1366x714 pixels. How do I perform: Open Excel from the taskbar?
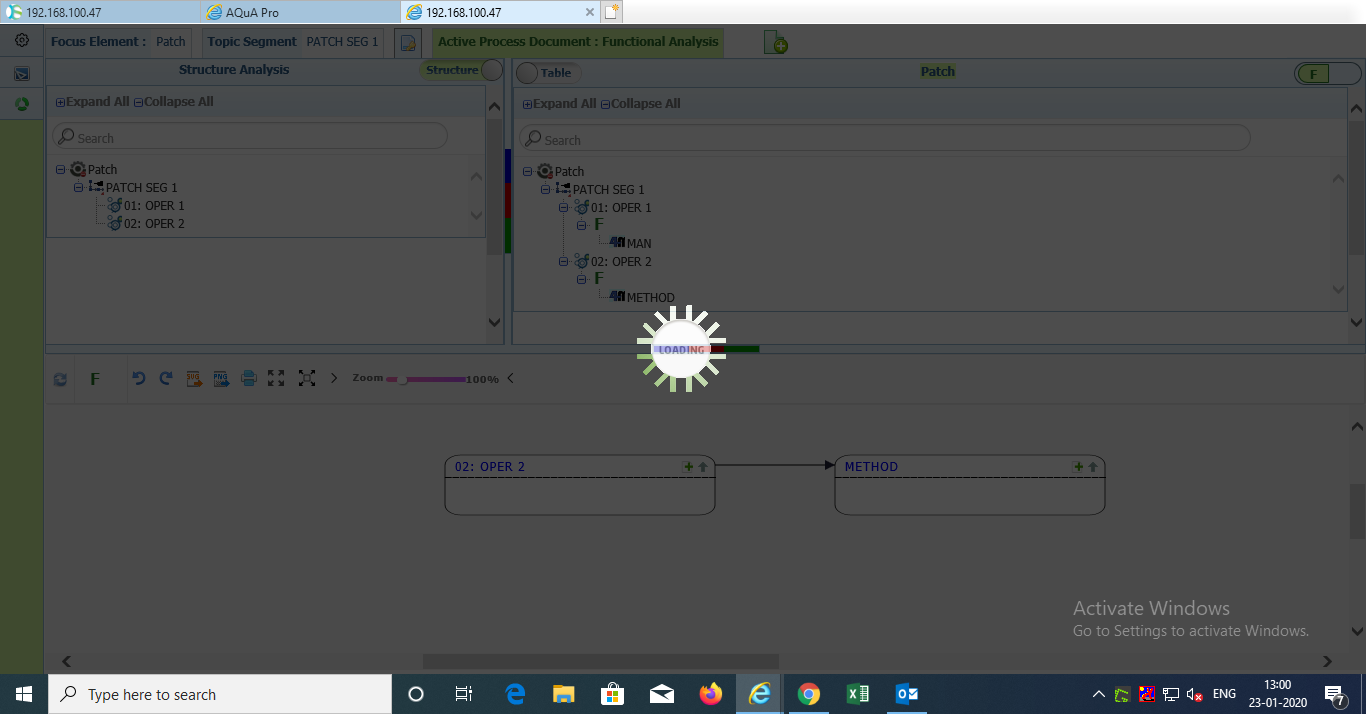pyautogui.click(x=858, y=694)
